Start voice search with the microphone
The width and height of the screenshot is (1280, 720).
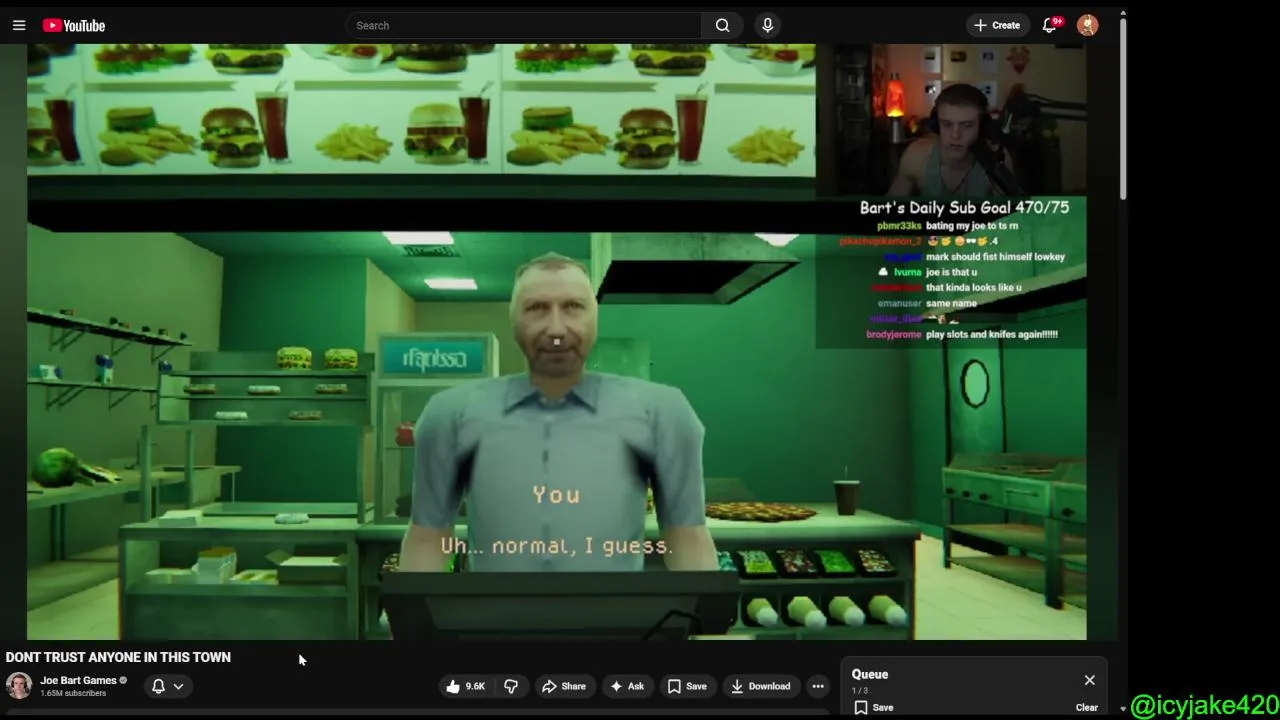pyautogui.click(x=767, y=25)
